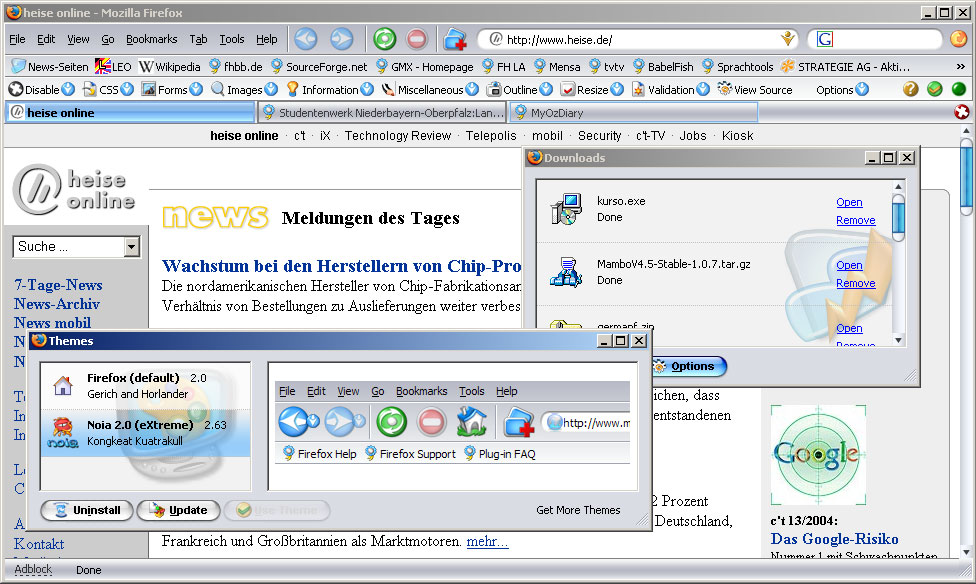Click the yellow question mark help icon
This screenshot has width=976, height=584.
coord(910,89)
